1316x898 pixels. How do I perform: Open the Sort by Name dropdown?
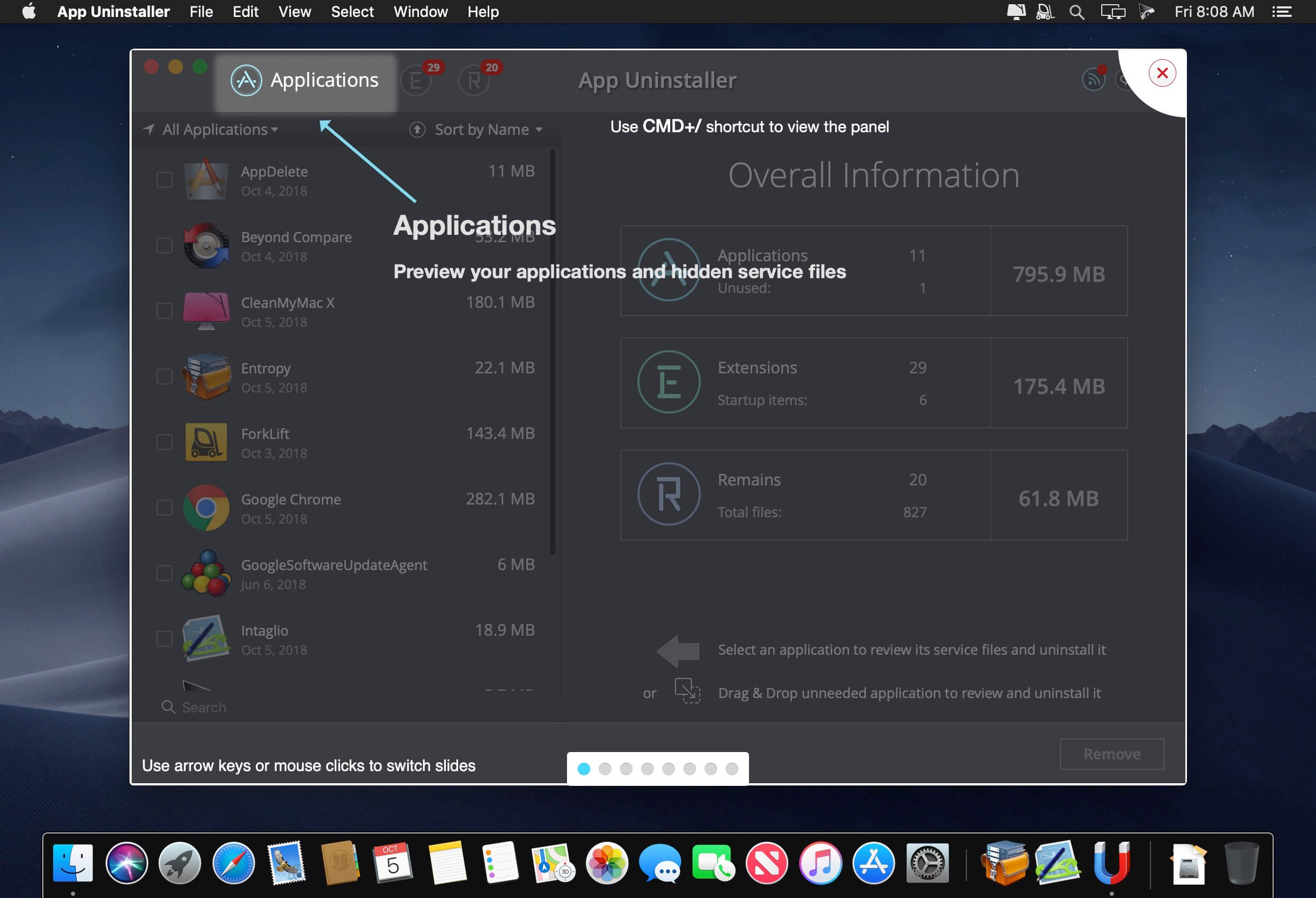pyautogui.click(x=488, y=130)
